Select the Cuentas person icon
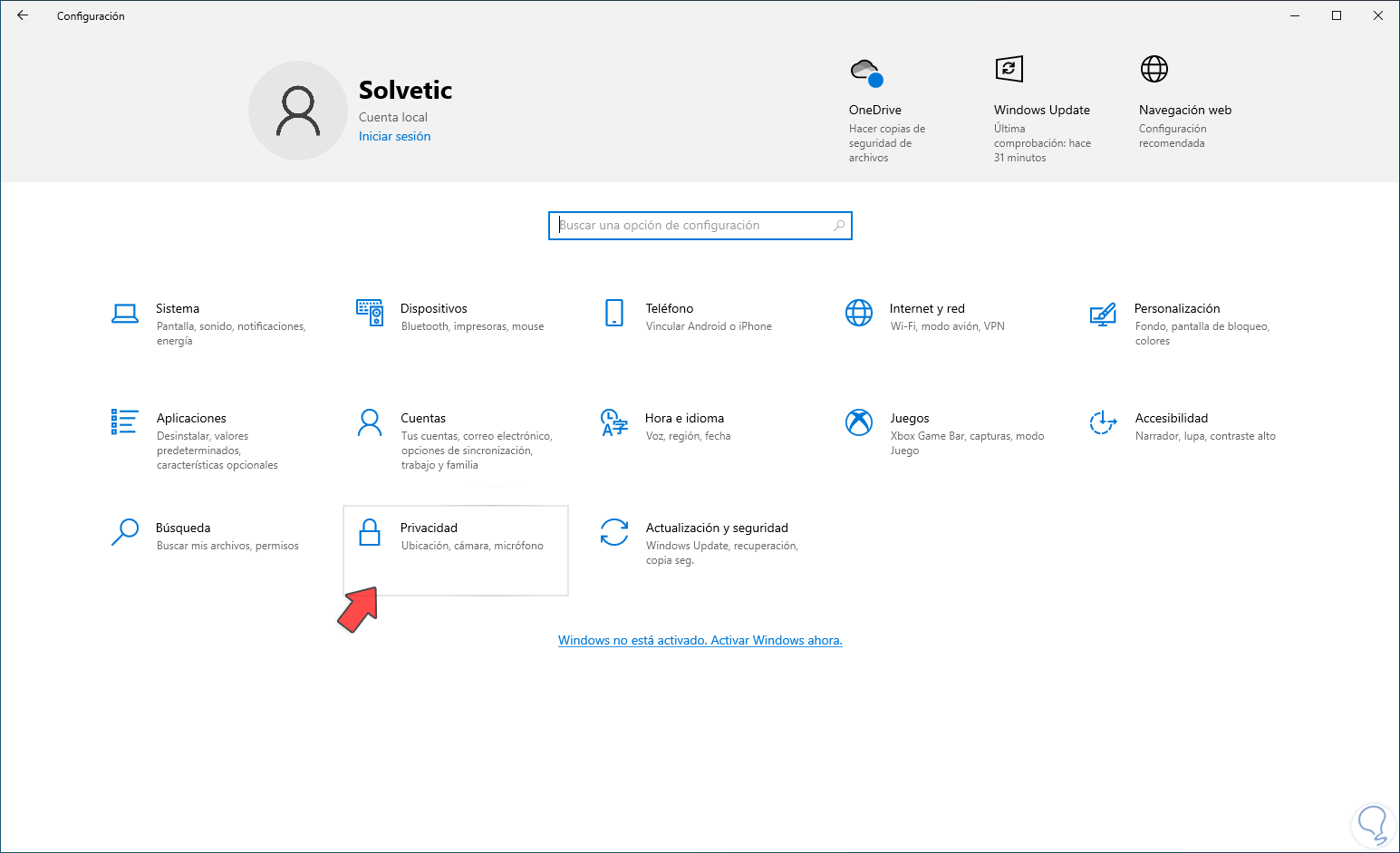 point(370,422)
